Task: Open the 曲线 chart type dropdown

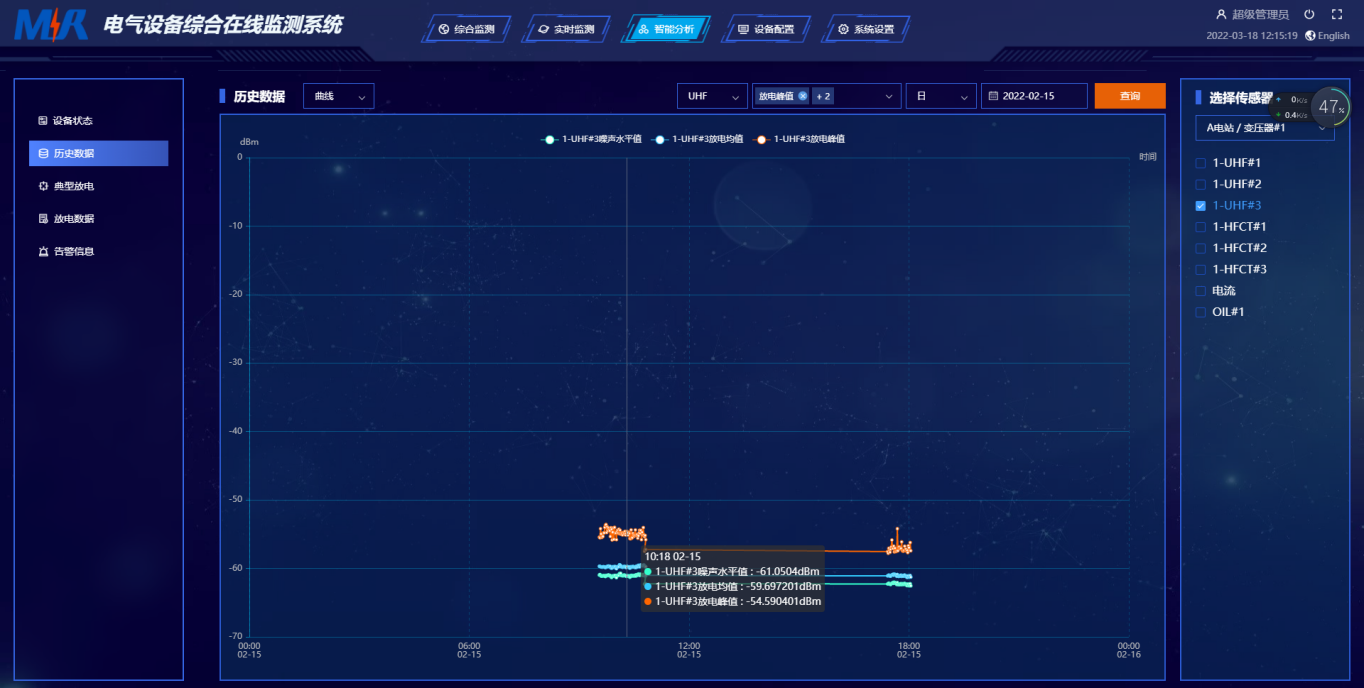Action: 338,96
